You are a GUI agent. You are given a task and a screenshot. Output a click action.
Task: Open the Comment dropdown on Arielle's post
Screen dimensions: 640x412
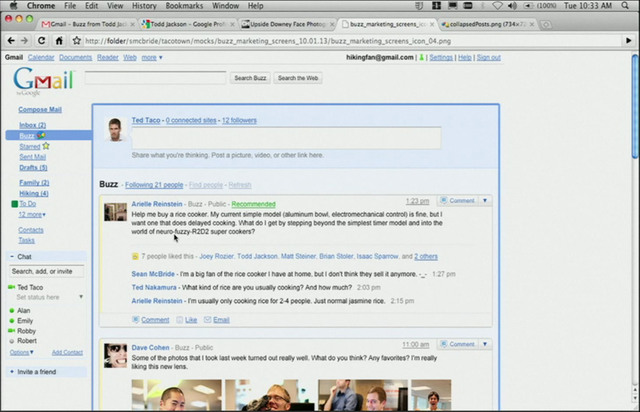[x=485, y=201]
